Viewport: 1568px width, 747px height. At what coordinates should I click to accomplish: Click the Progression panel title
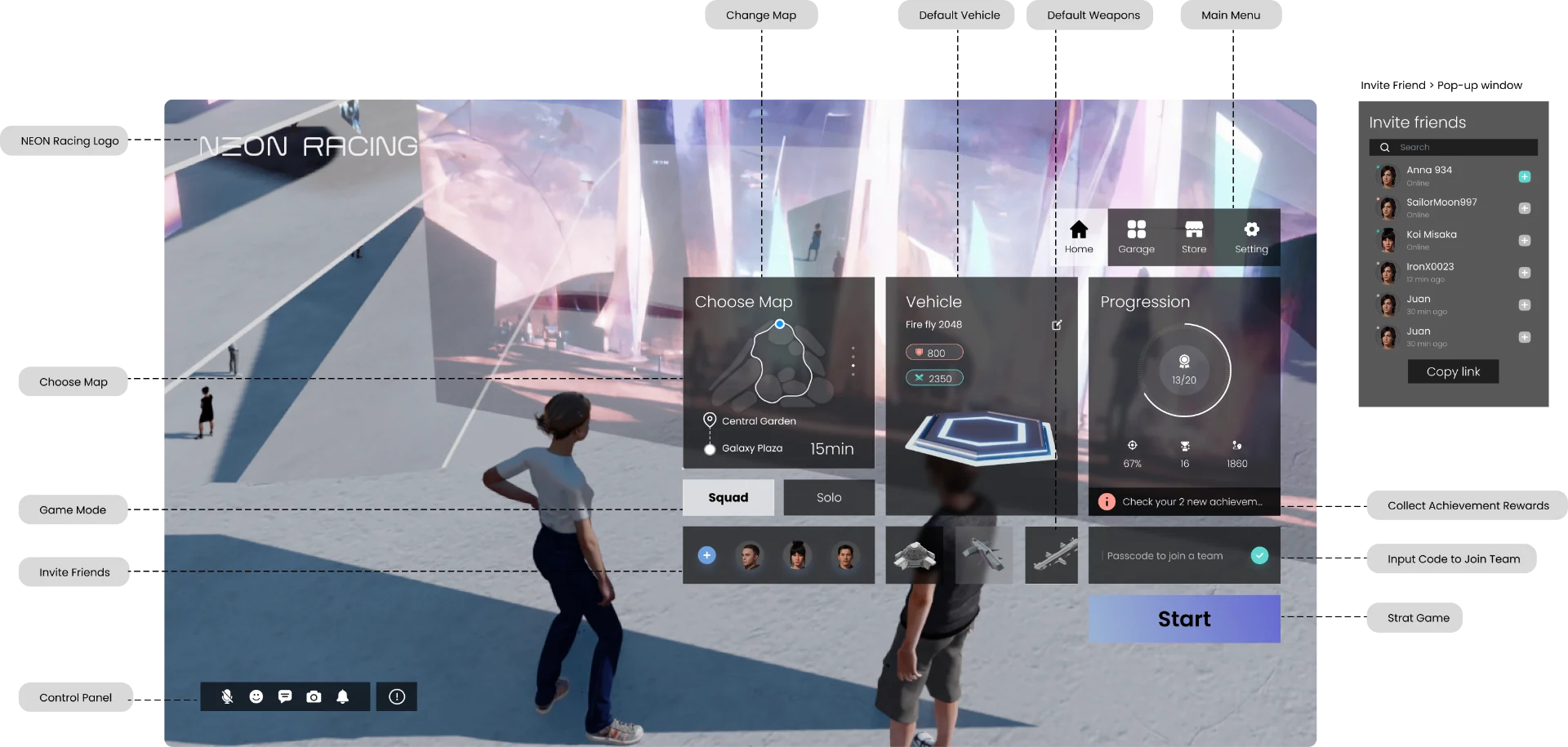coord(1145,302)
